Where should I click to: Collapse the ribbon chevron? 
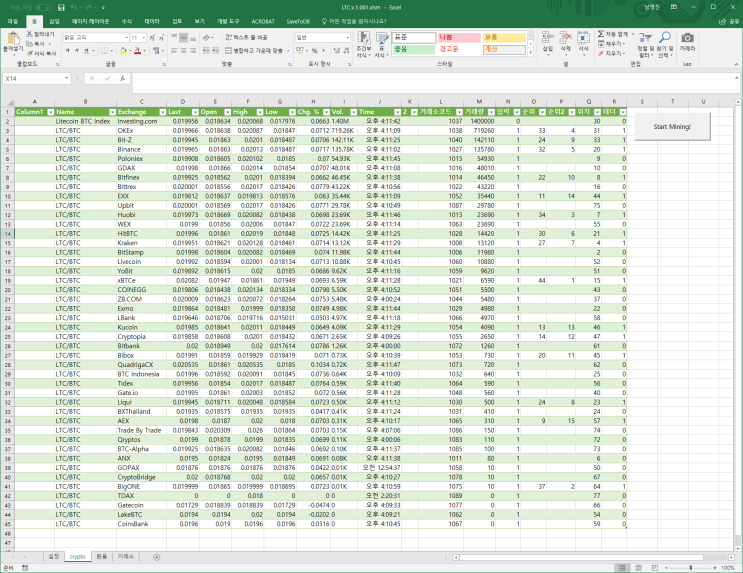736,64
